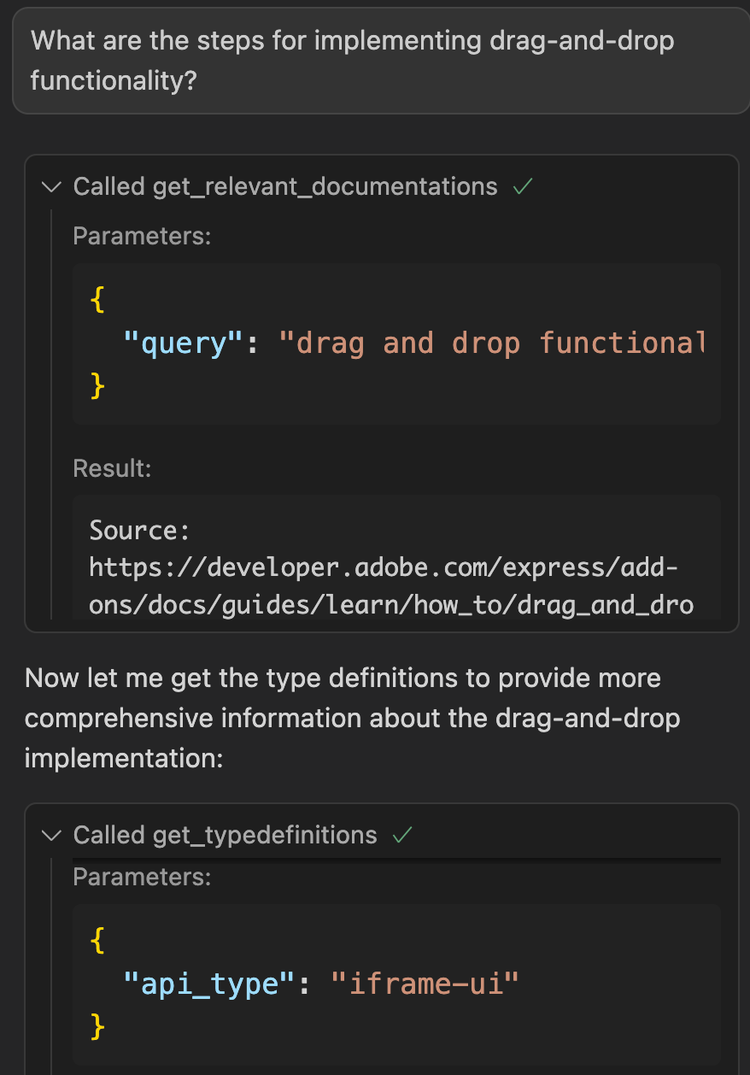
Task: Click opening brace of the query JSON block
Action: [96, 300]
